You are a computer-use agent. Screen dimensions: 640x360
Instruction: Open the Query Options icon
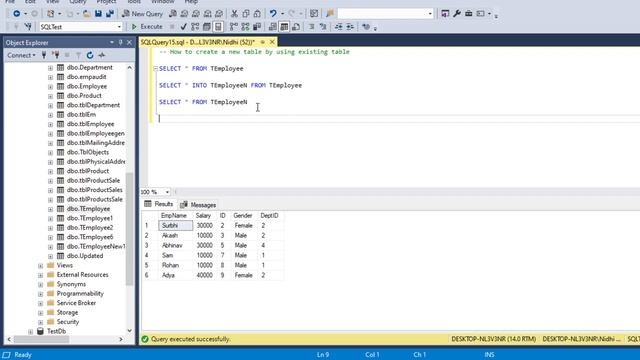pyautogui.click(x=207, y=27)
